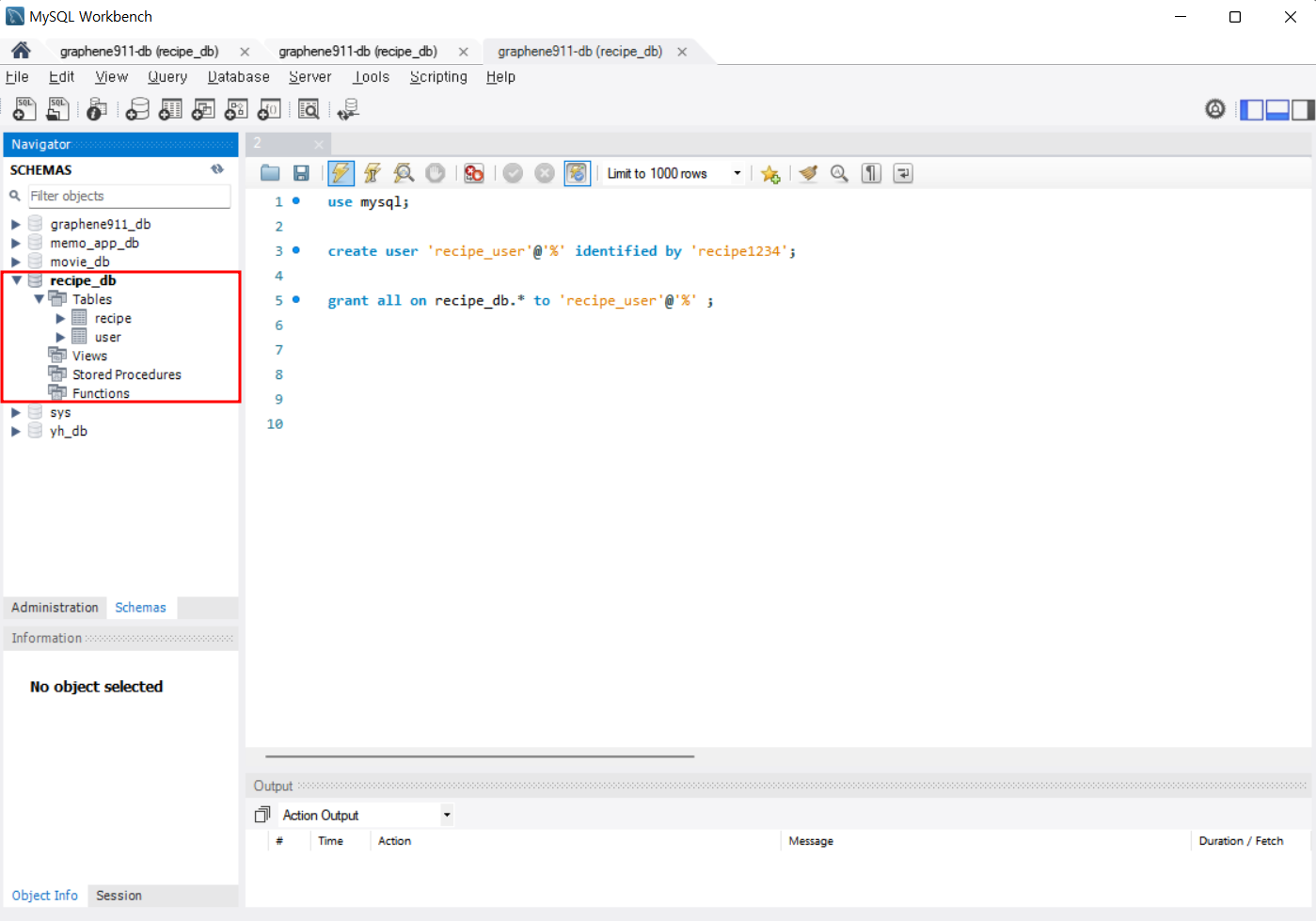This screenshot has height=921, width=1316.
Task: Open the Database menu
Action: pos(238,77)
